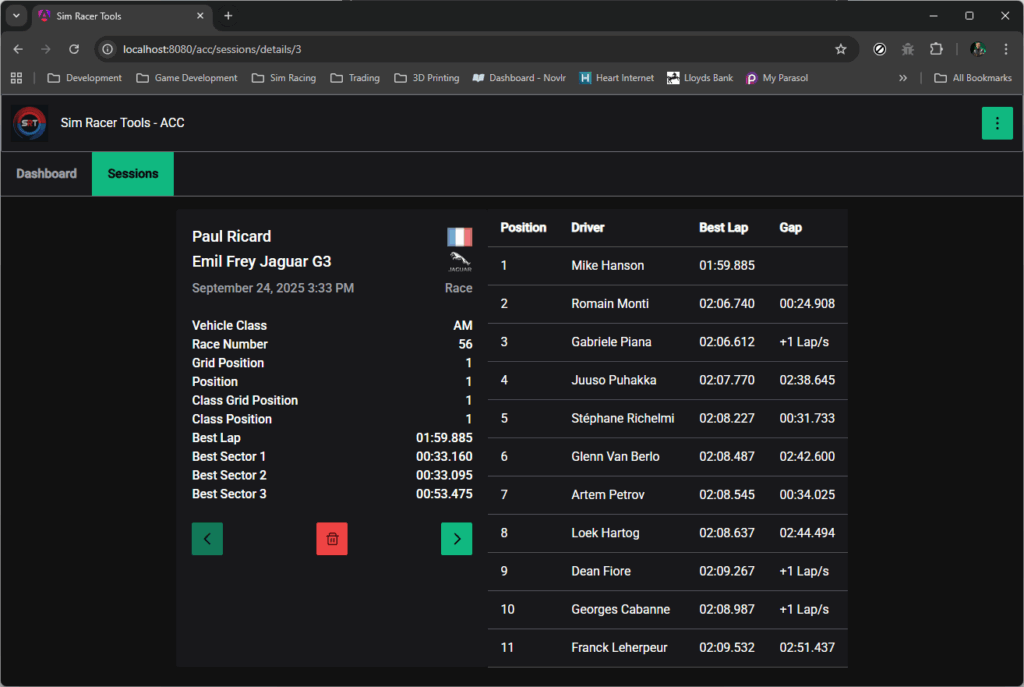Switch to the Dashboard tab
This screenshot has width=1024, height=687.
[46, 174]
